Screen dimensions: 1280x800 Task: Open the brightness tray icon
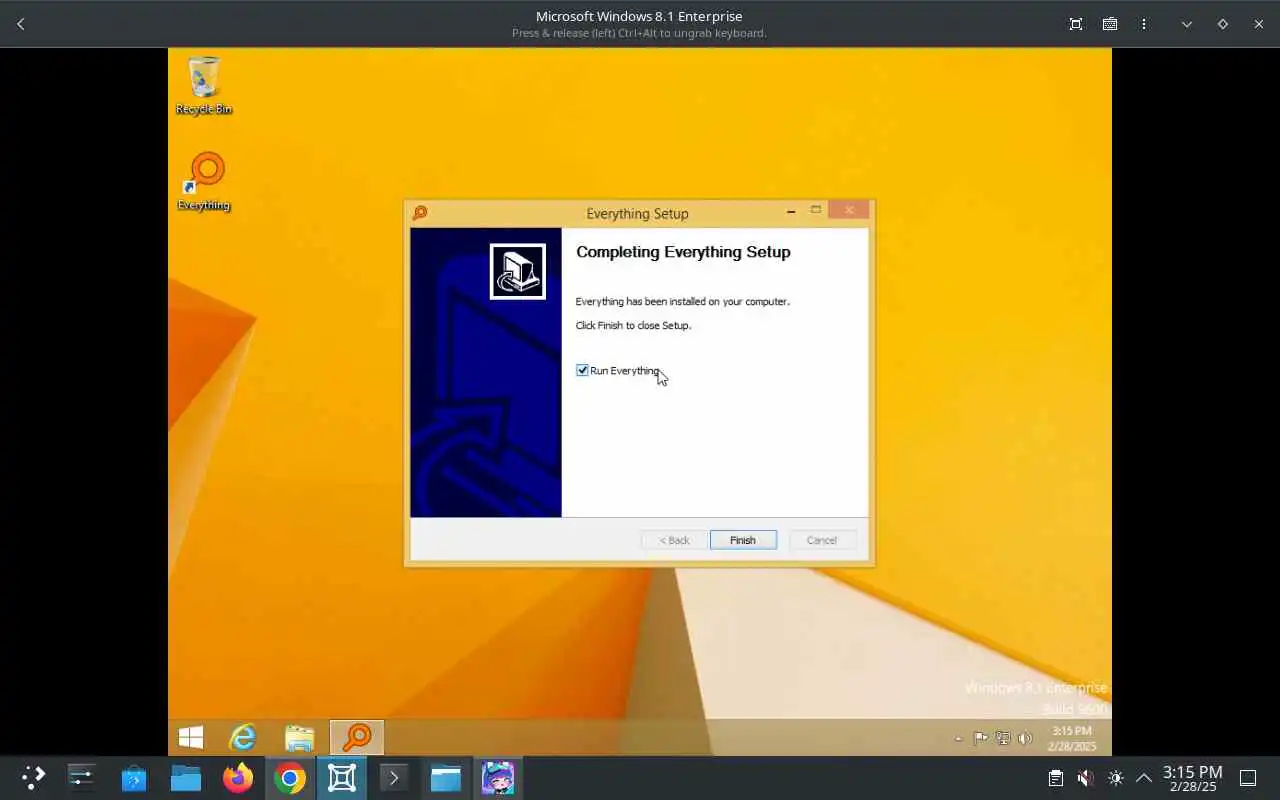point(1116,778)
